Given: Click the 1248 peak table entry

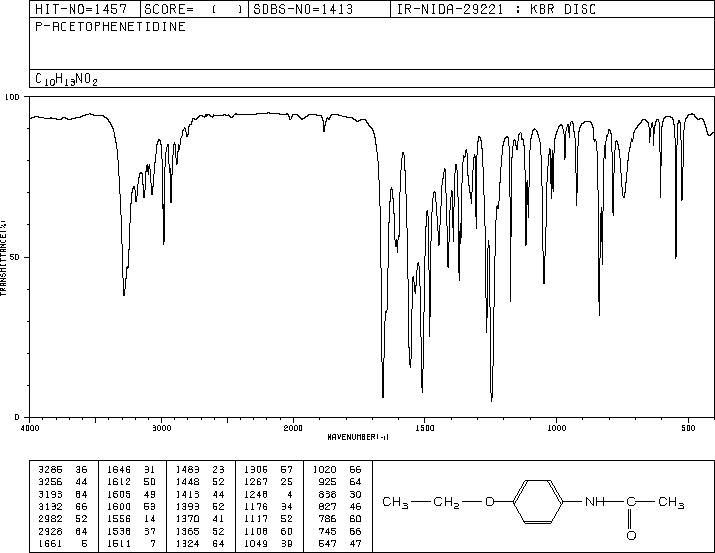Looking at the screenshot, I should point(269,494).
